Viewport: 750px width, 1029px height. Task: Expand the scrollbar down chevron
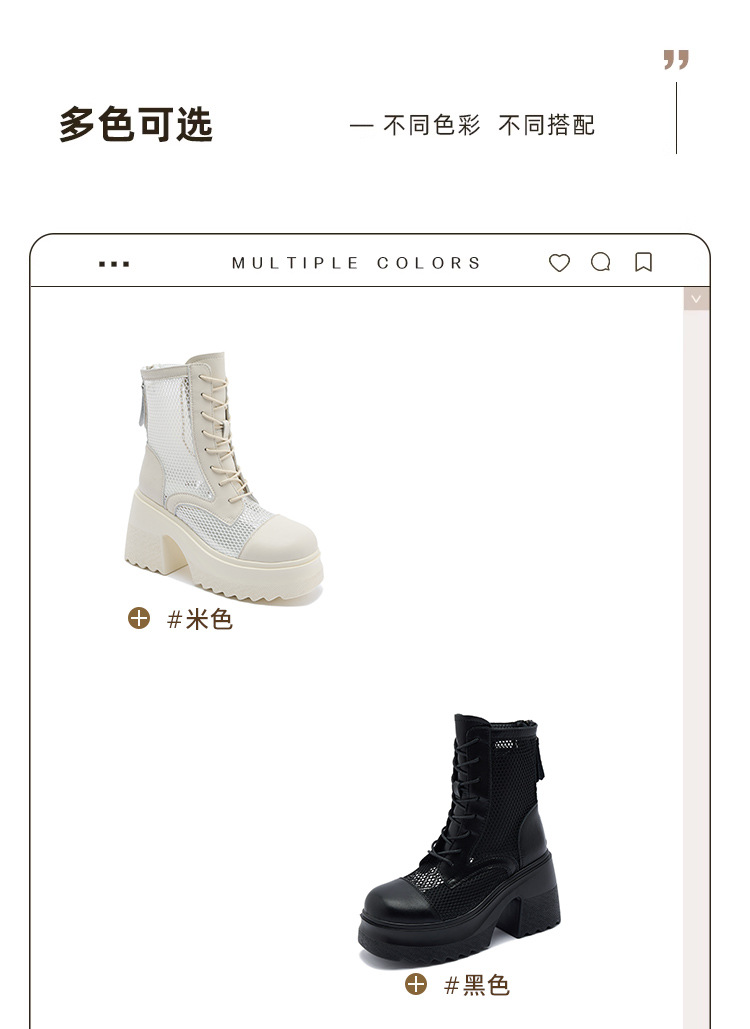click(696, 299)
